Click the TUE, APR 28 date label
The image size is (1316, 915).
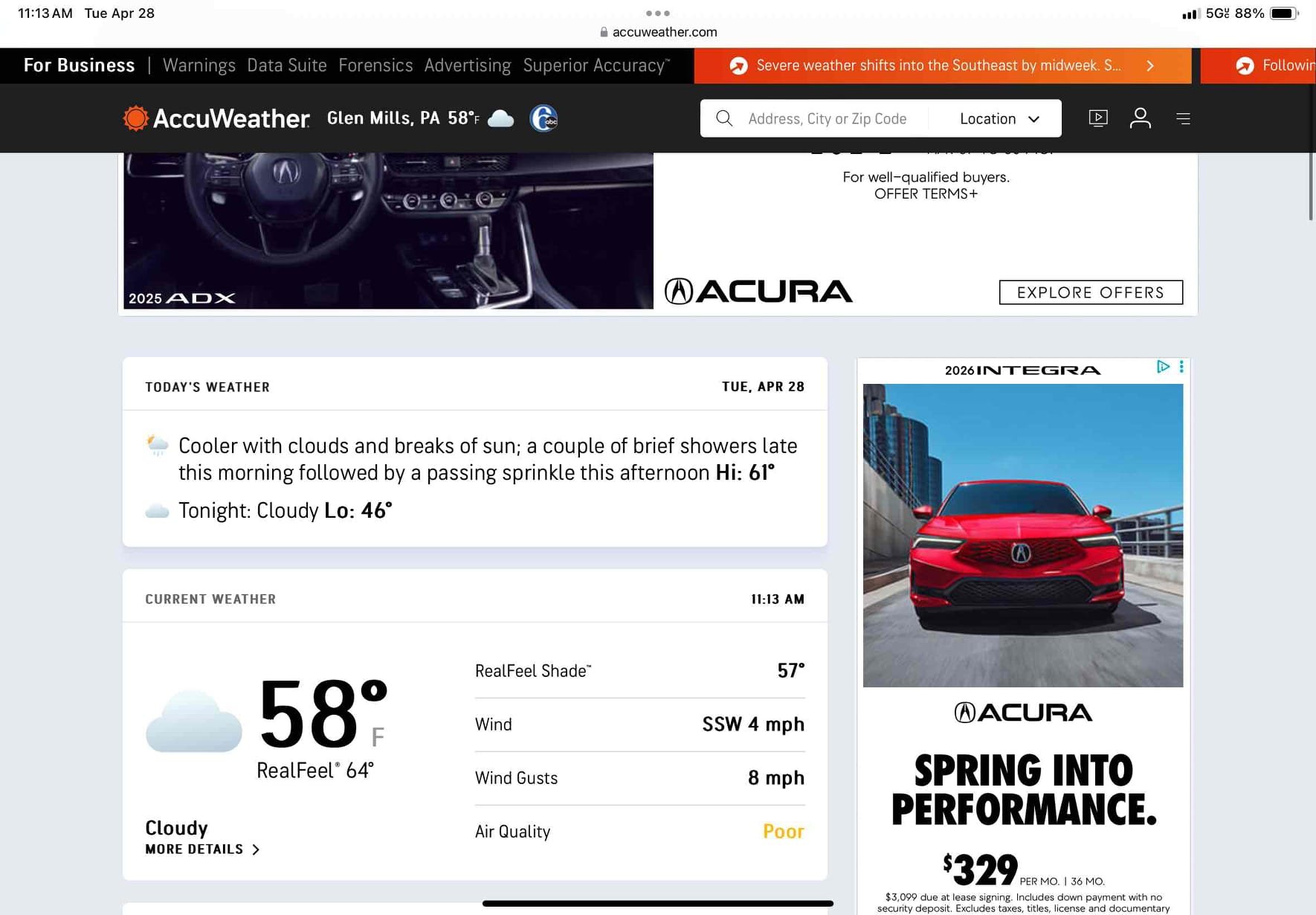tap(763, 387)
